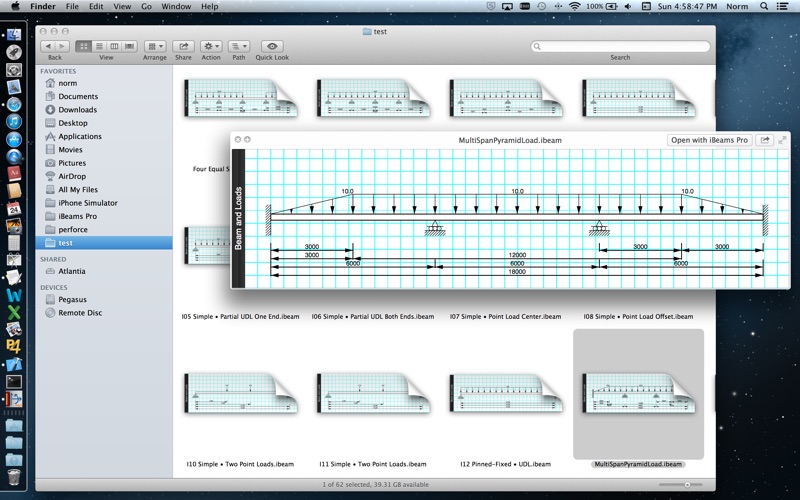Viewport: 800px width, 500px height.
Task: Open the Edit menu
Action: point(96,6)
